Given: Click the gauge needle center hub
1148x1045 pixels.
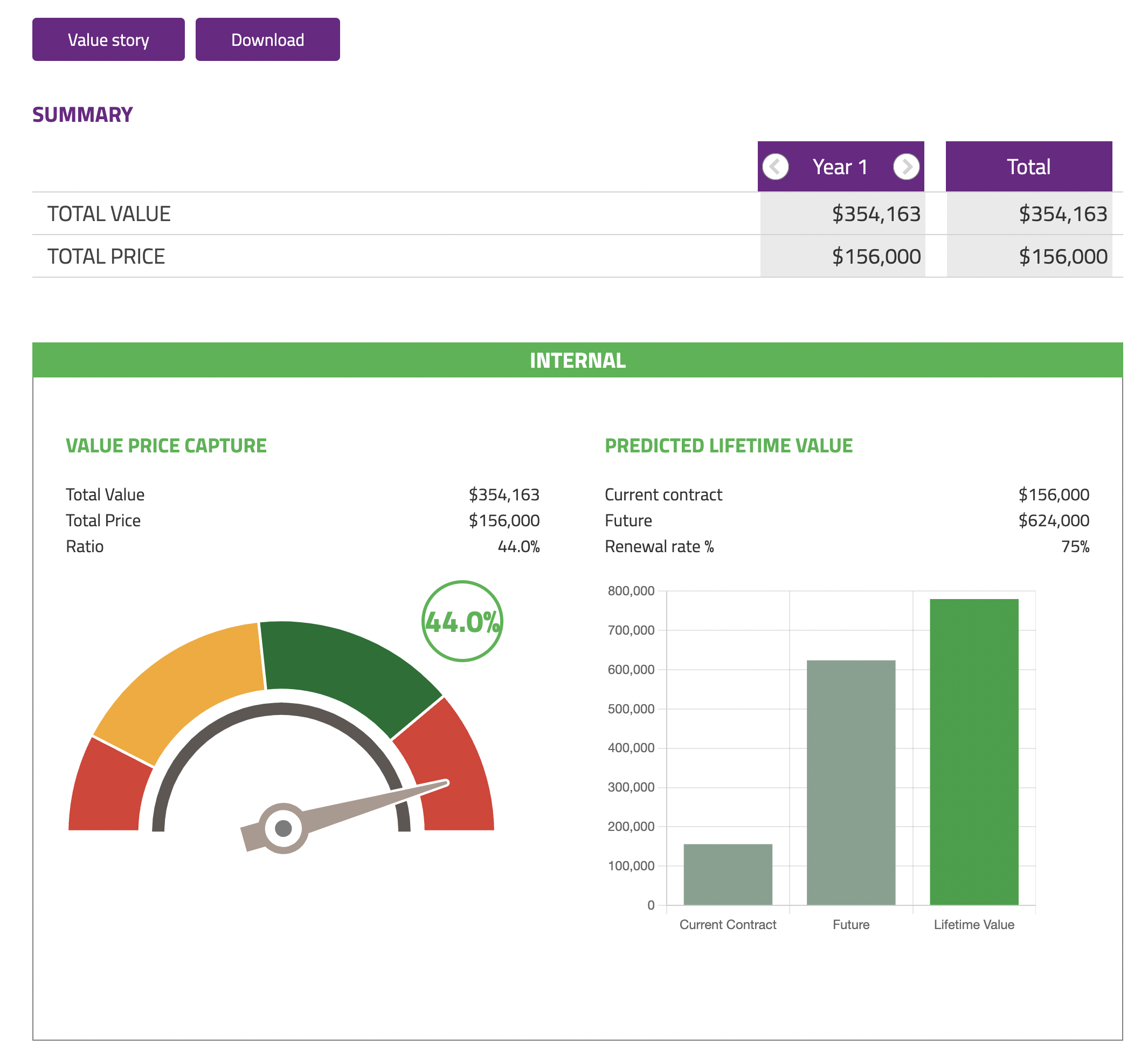Looking at the screenshot, I should point(283,828).
